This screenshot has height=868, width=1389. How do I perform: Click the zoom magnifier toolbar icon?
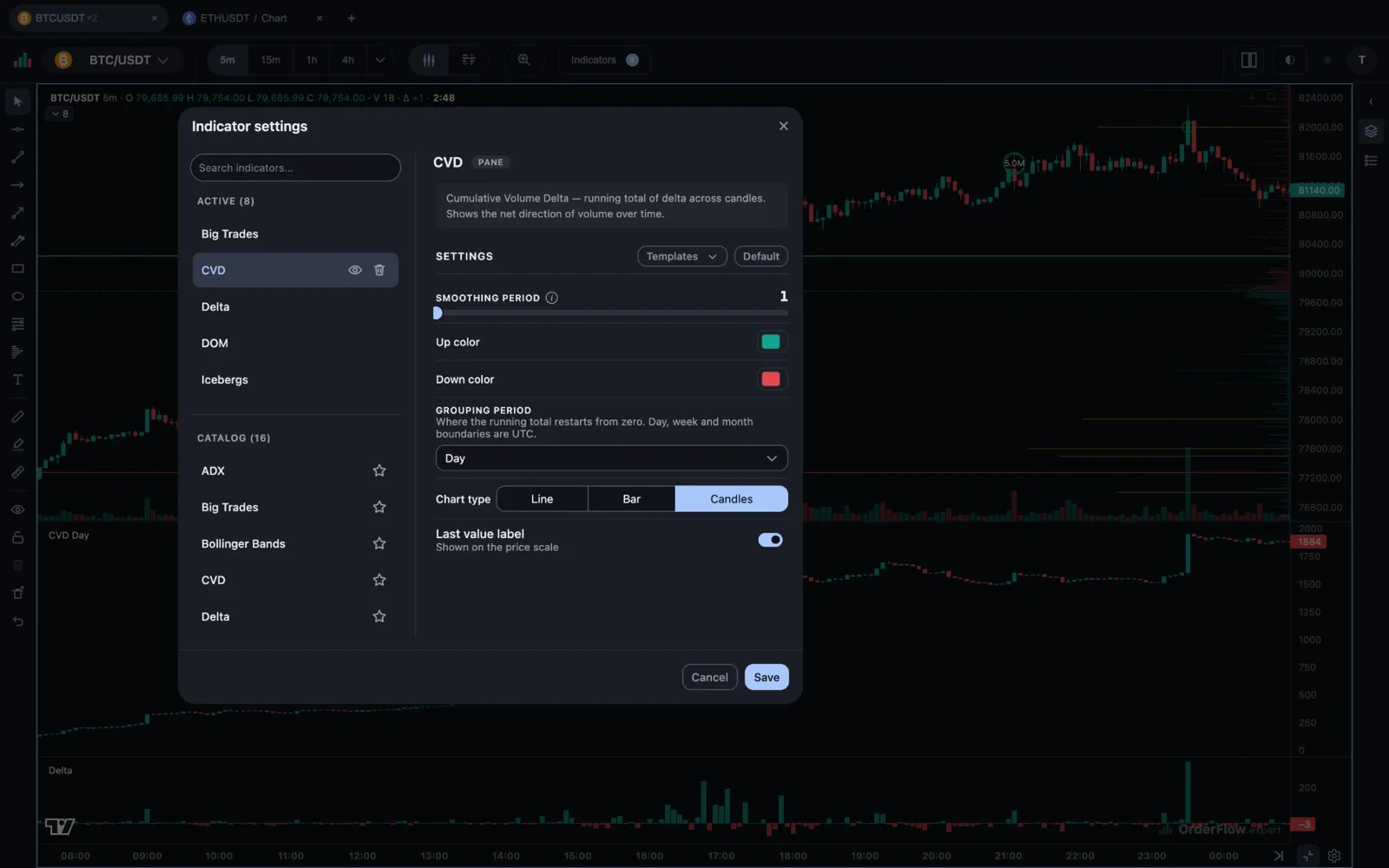[x=524, y=60]
